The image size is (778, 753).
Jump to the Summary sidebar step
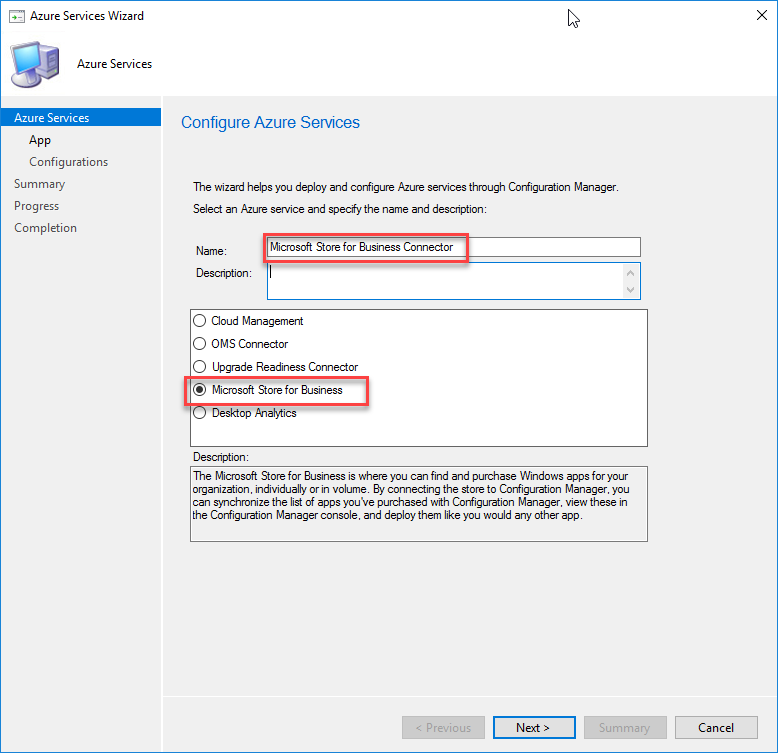39,184
